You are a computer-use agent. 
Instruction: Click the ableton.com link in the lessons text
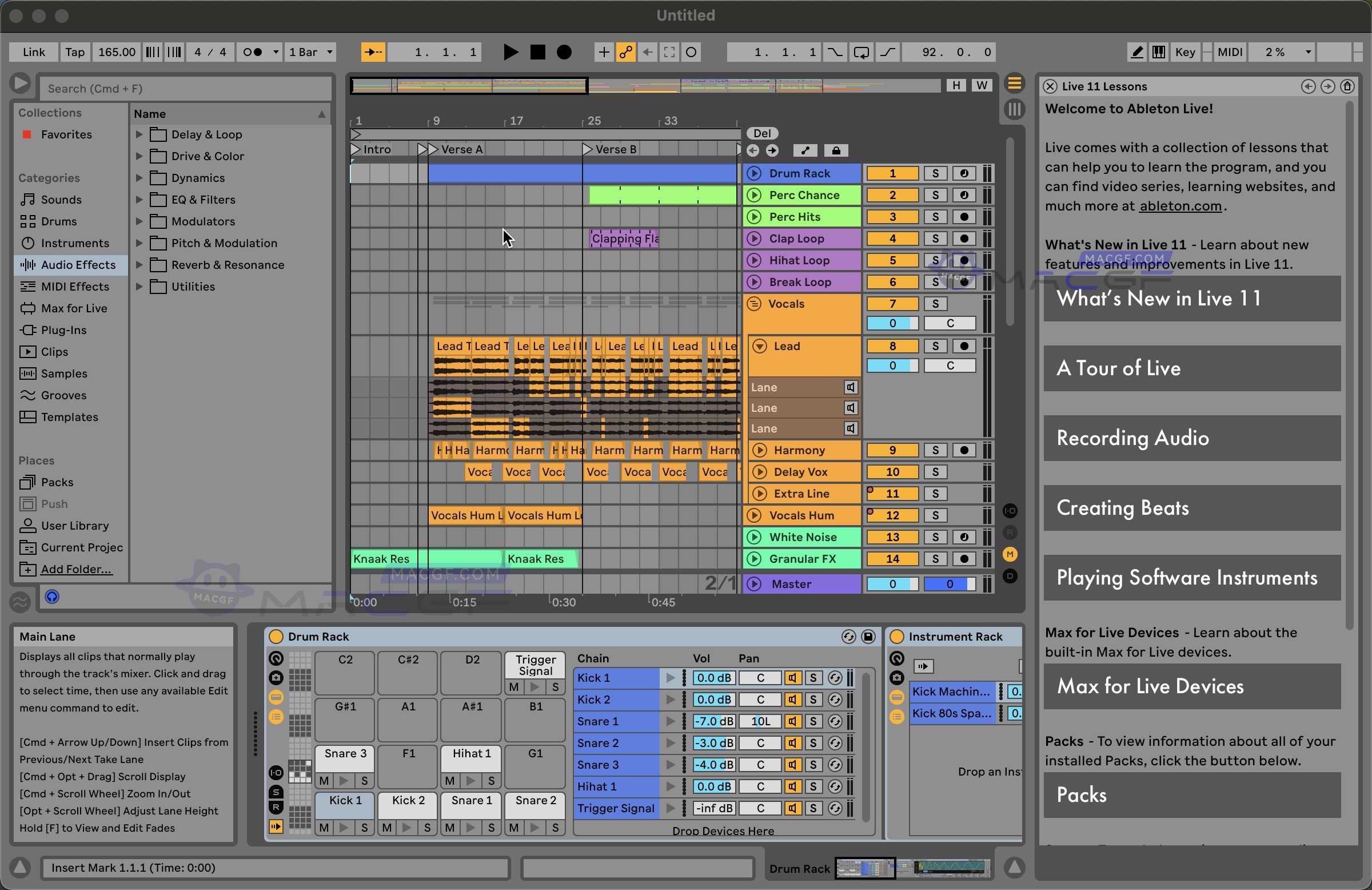[1179, 206]
